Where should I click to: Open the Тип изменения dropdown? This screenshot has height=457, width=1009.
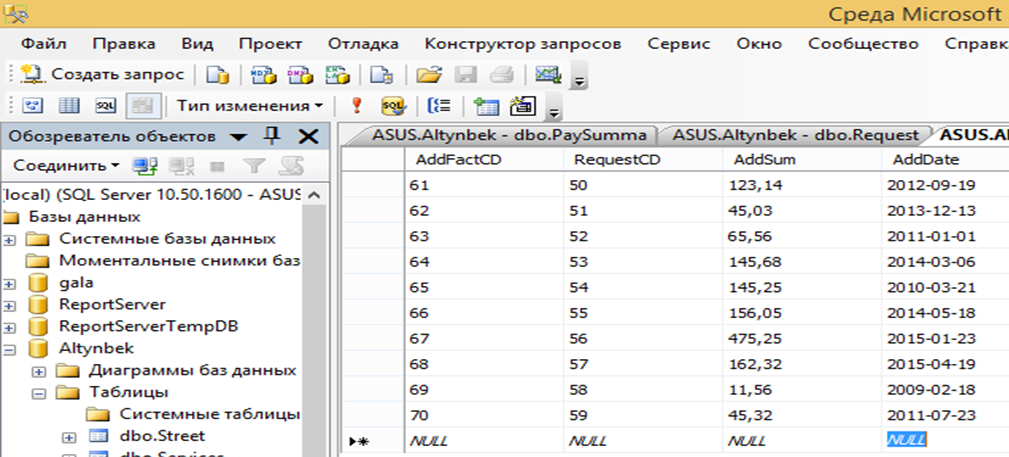250,106
